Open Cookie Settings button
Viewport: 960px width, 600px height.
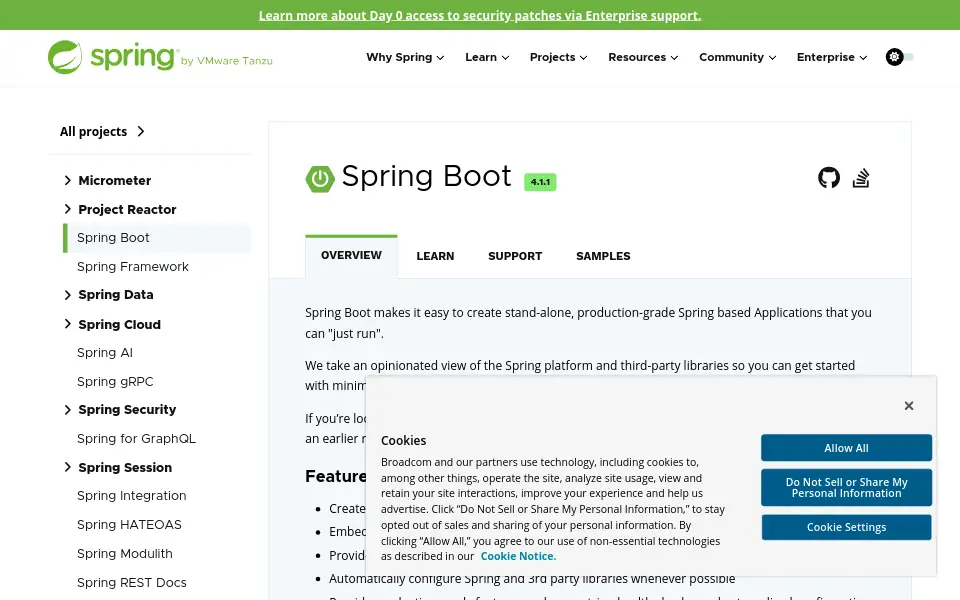pyautogui.click(x=846, y=527)
